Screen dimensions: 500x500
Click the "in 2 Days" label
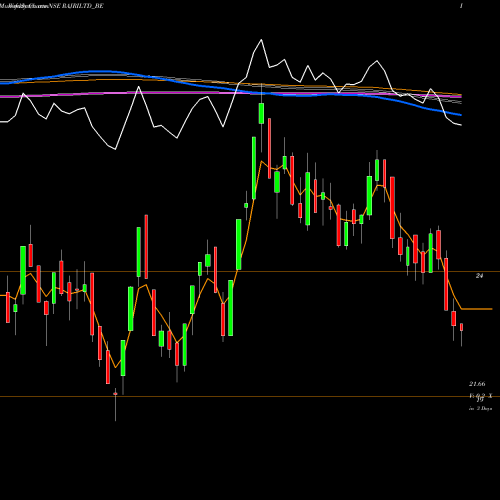[x=480, y=409]
